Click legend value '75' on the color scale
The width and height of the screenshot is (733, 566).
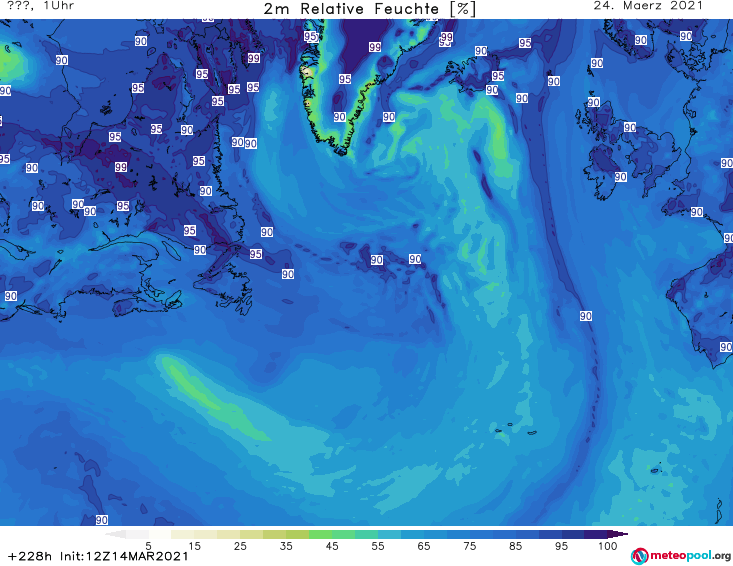(469, 546)
